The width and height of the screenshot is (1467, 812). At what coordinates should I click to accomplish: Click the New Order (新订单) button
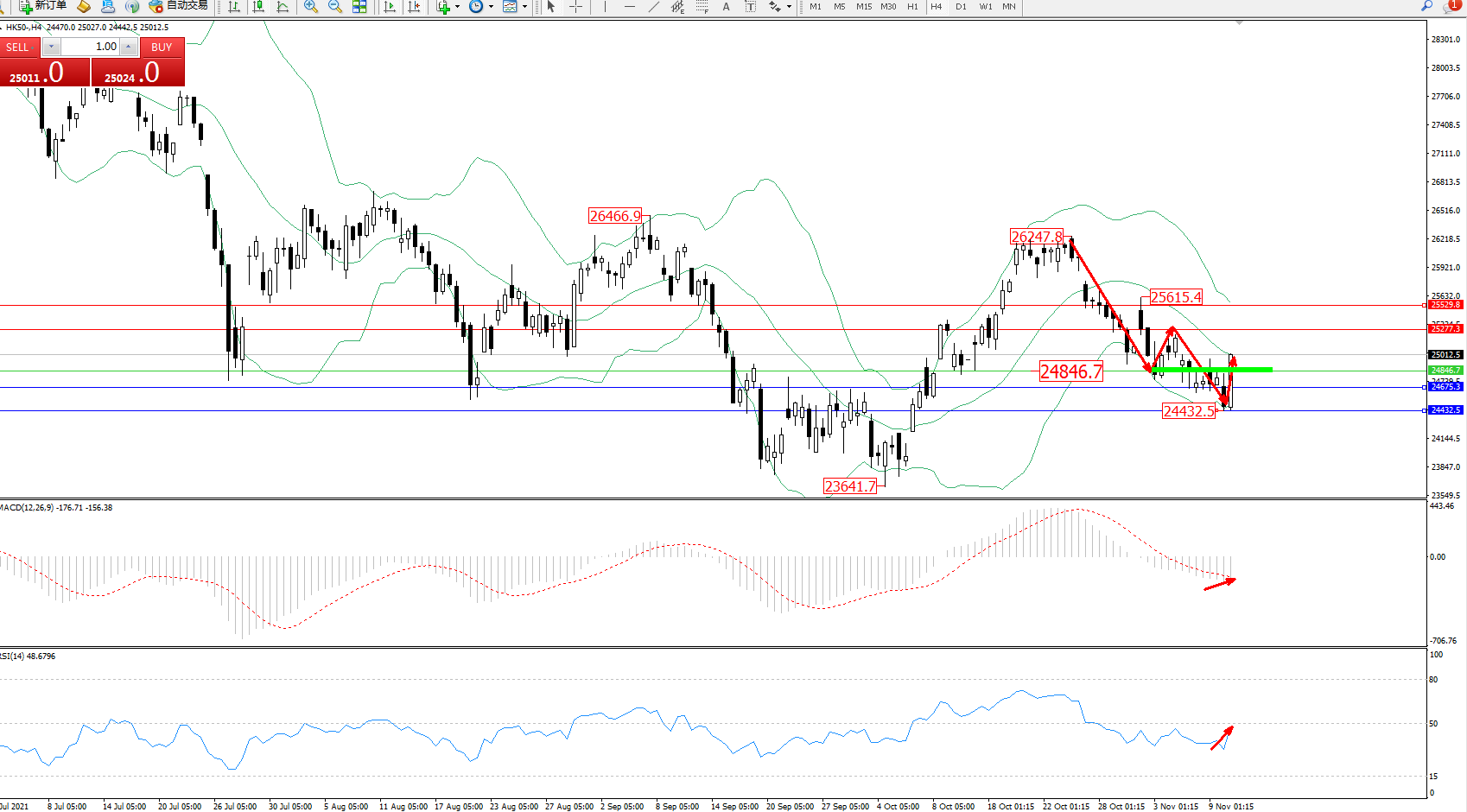(43, 6)
